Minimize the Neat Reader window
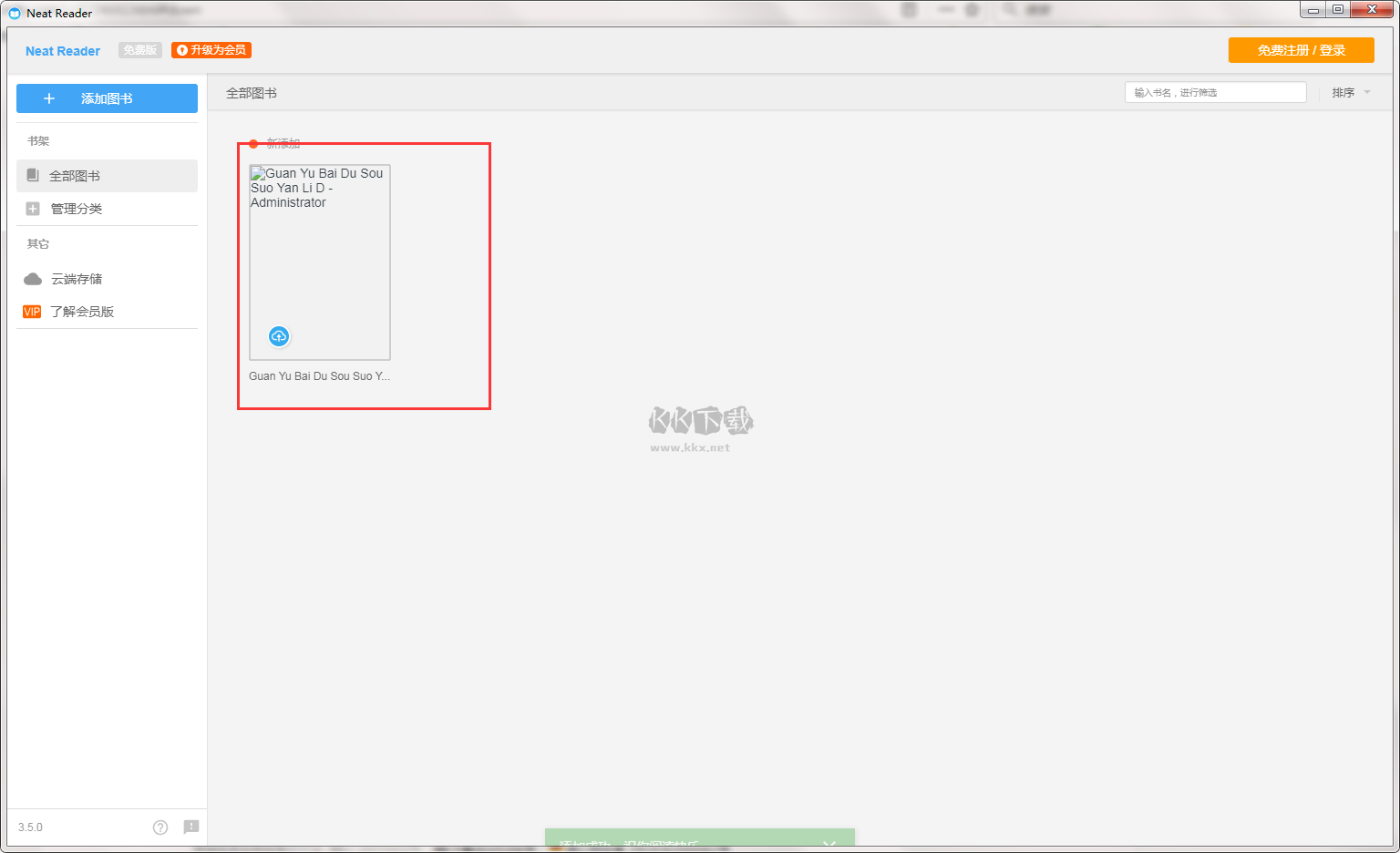1400x853 pixels. click(1312, 10)
